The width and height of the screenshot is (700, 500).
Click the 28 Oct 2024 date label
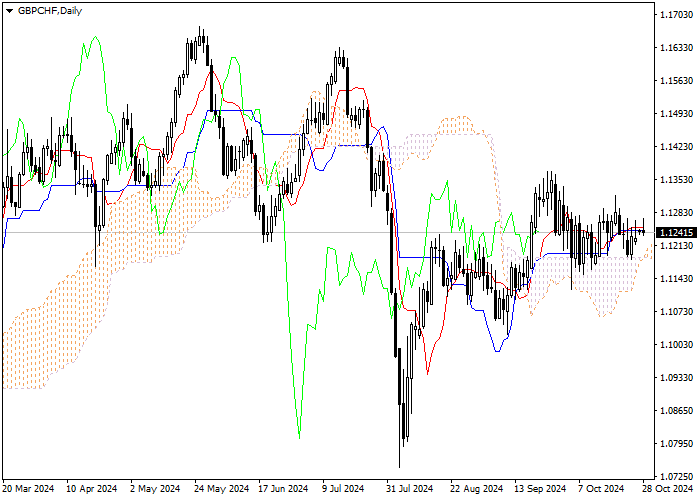tap(668, 489)
